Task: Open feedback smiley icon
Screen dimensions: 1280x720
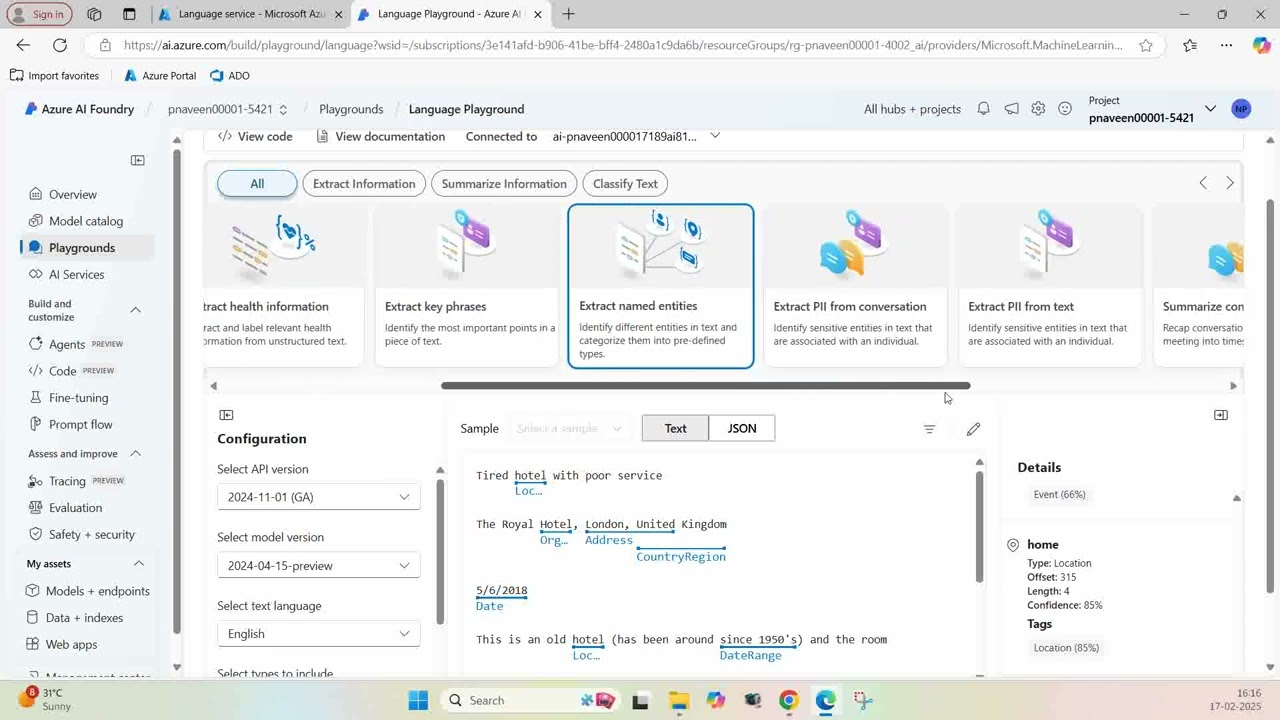Action: (x=1065, y=109)
